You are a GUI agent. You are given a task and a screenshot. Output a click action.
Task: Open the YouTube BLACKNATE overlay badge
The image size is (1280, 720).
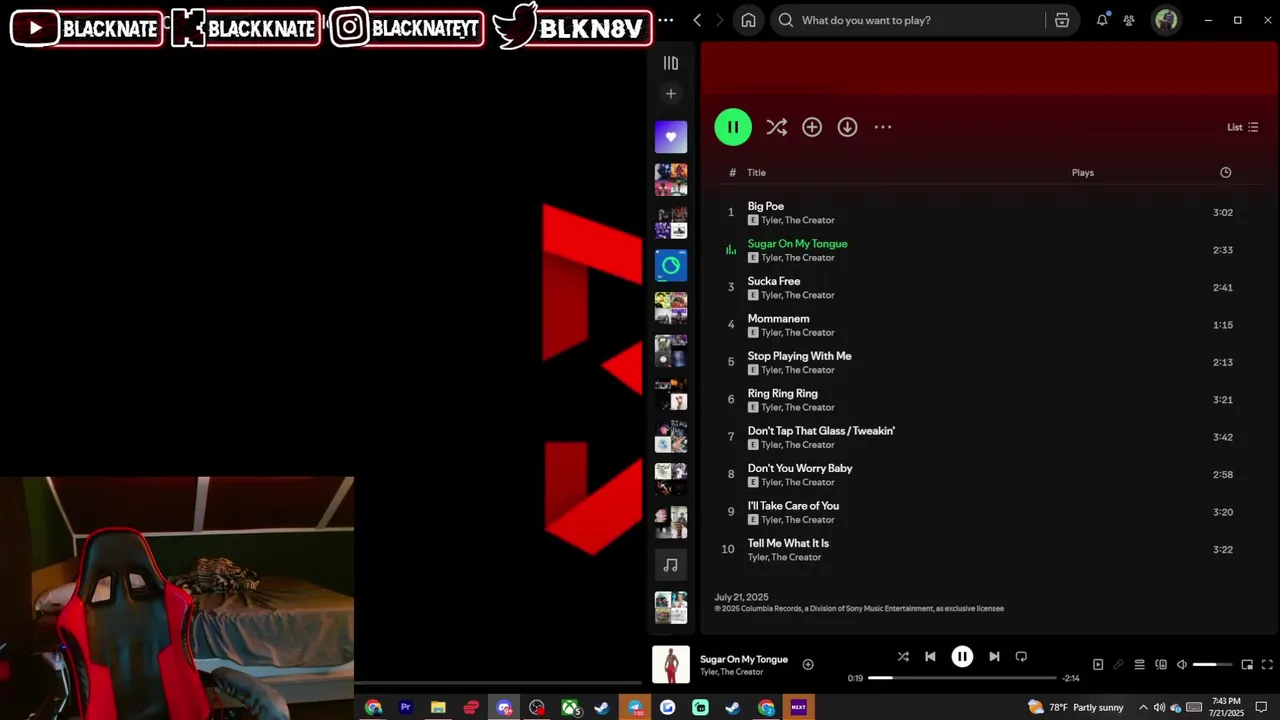[87, 28]
